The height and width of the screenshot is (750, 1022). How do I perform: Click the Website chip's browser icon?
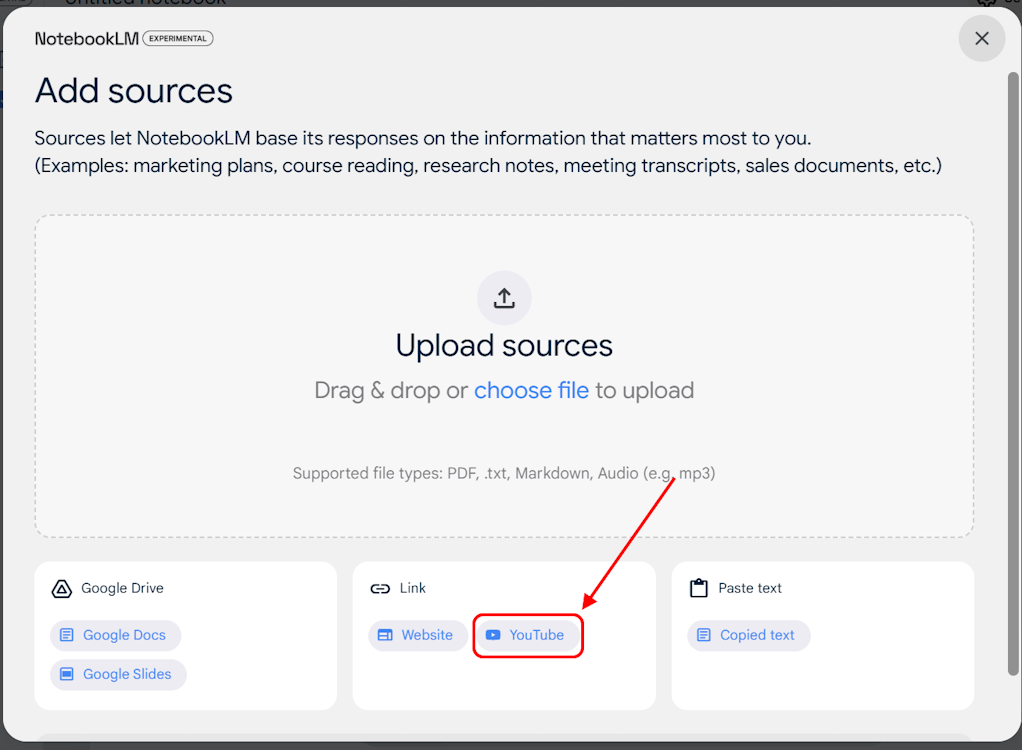[x=385, y=635]
